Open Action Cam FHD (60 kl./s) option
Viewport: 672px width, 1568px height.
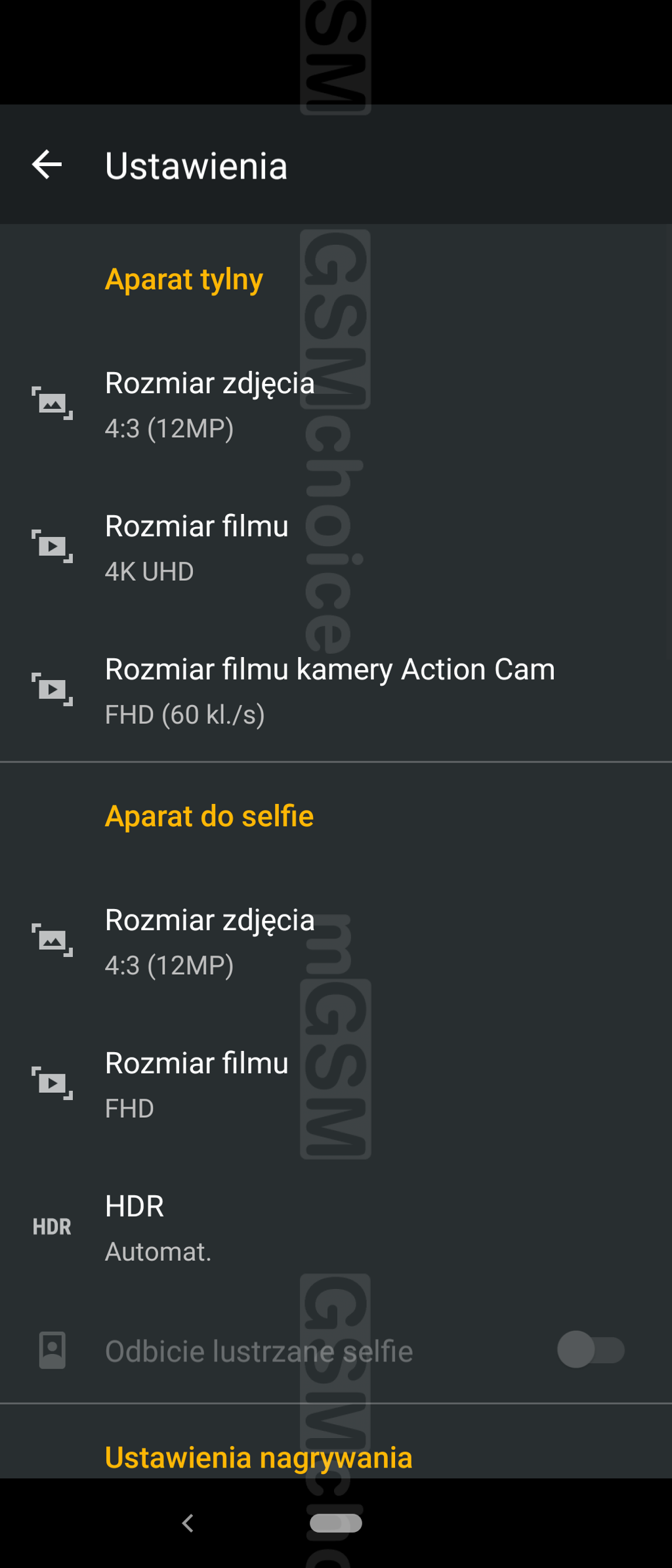click(x=329, y=690)
